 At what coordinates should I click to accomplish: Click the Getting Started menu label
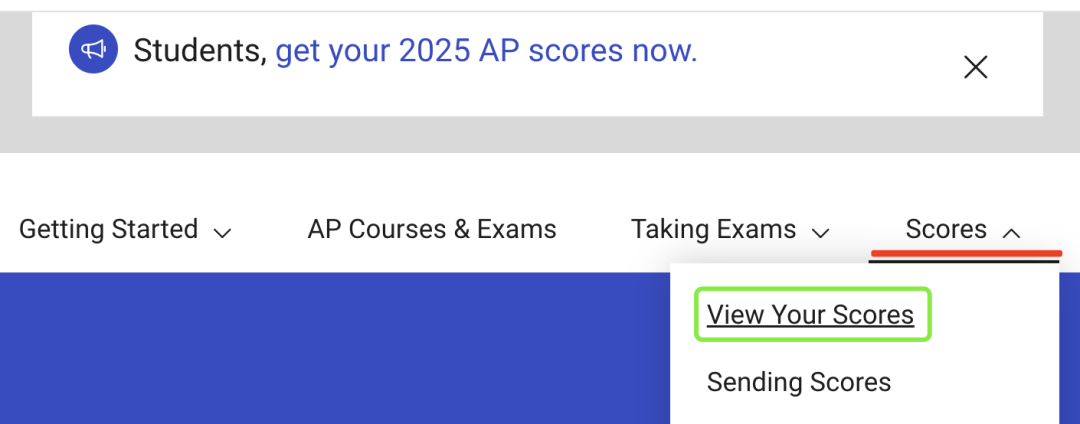pyautogui.click(x=108, y=229)
